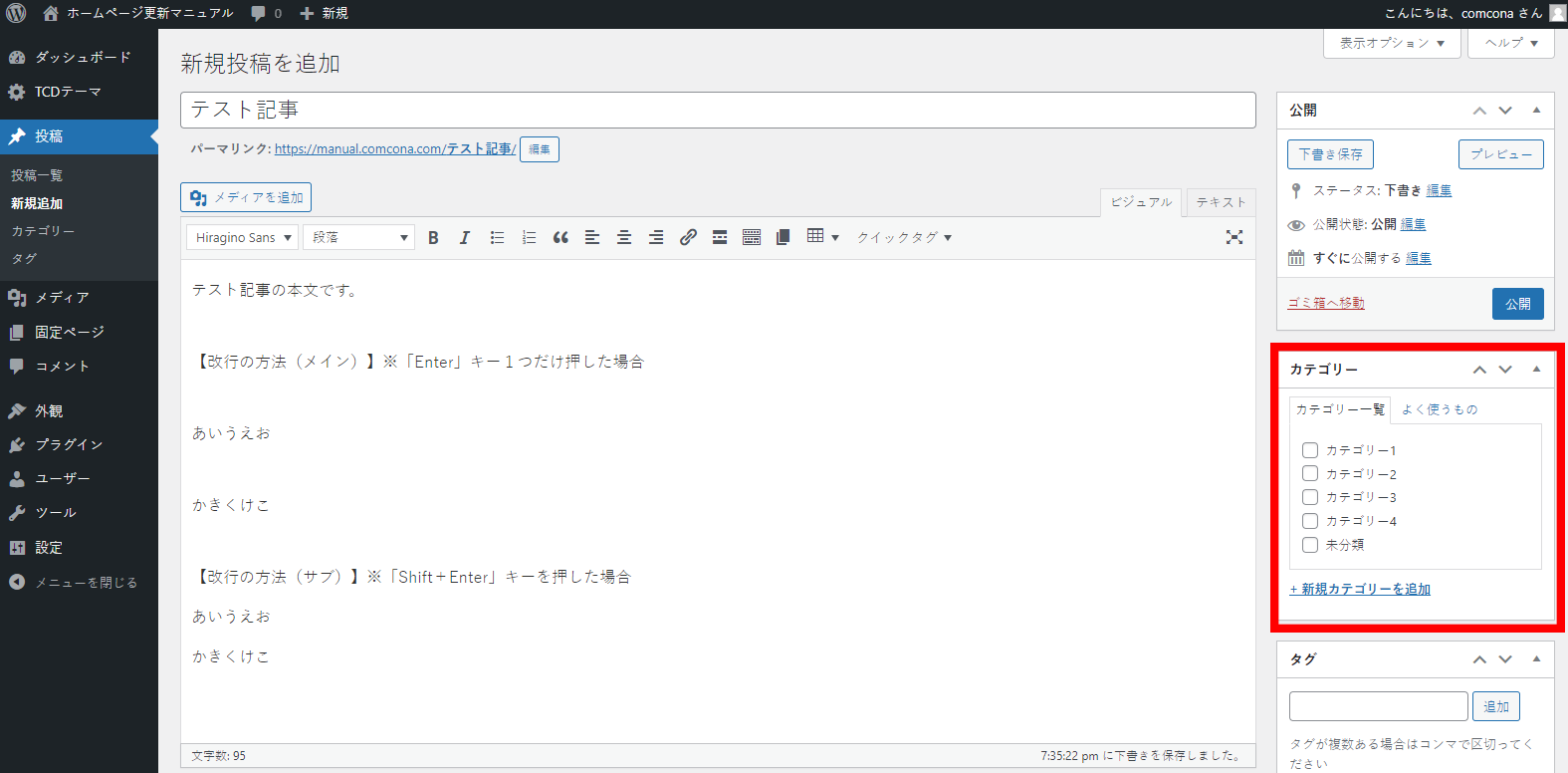Insert a blockquote
Screen dimensions: 1568x773
click(x=560, y=238)
